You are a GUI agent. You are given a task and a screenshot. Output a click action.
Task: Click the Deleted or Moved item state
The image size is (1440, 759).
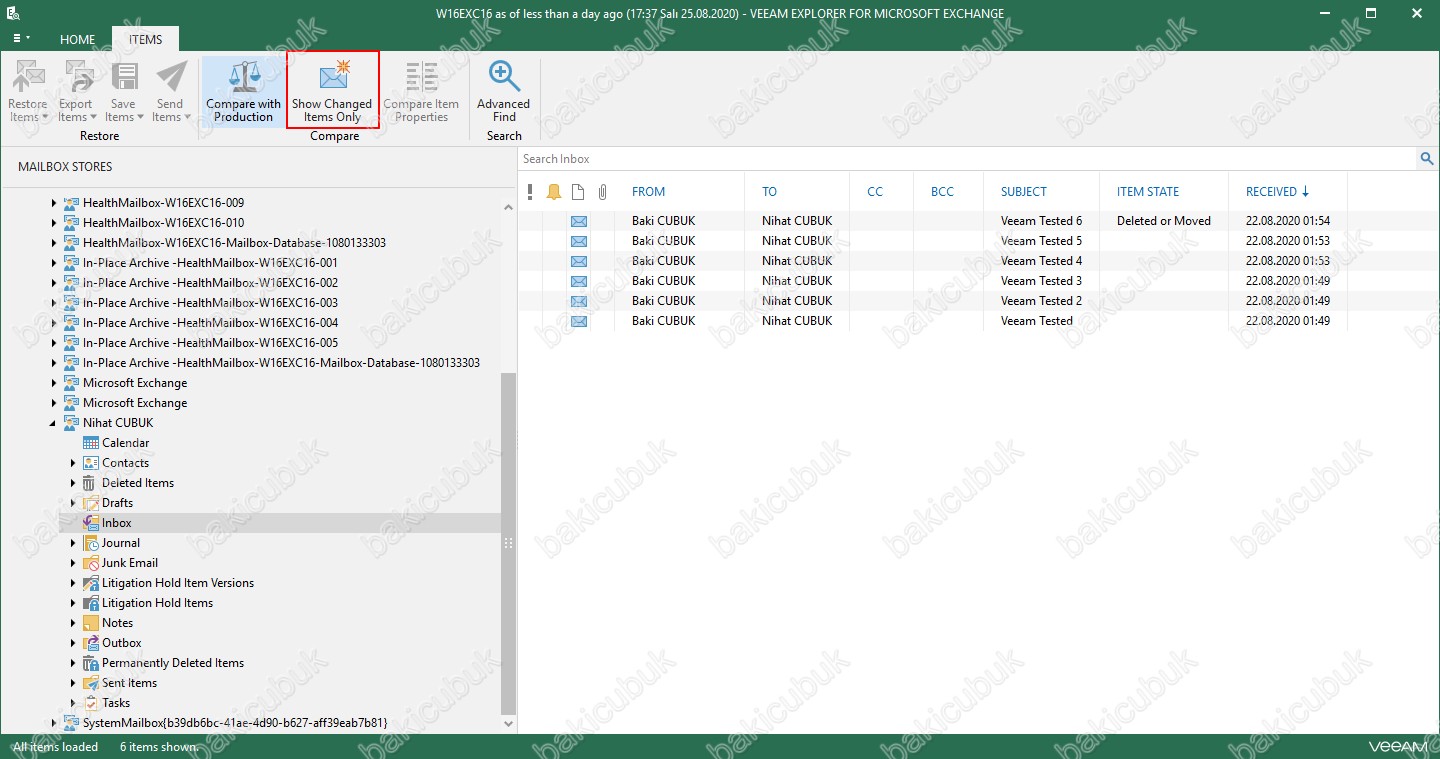(1164, 221)
